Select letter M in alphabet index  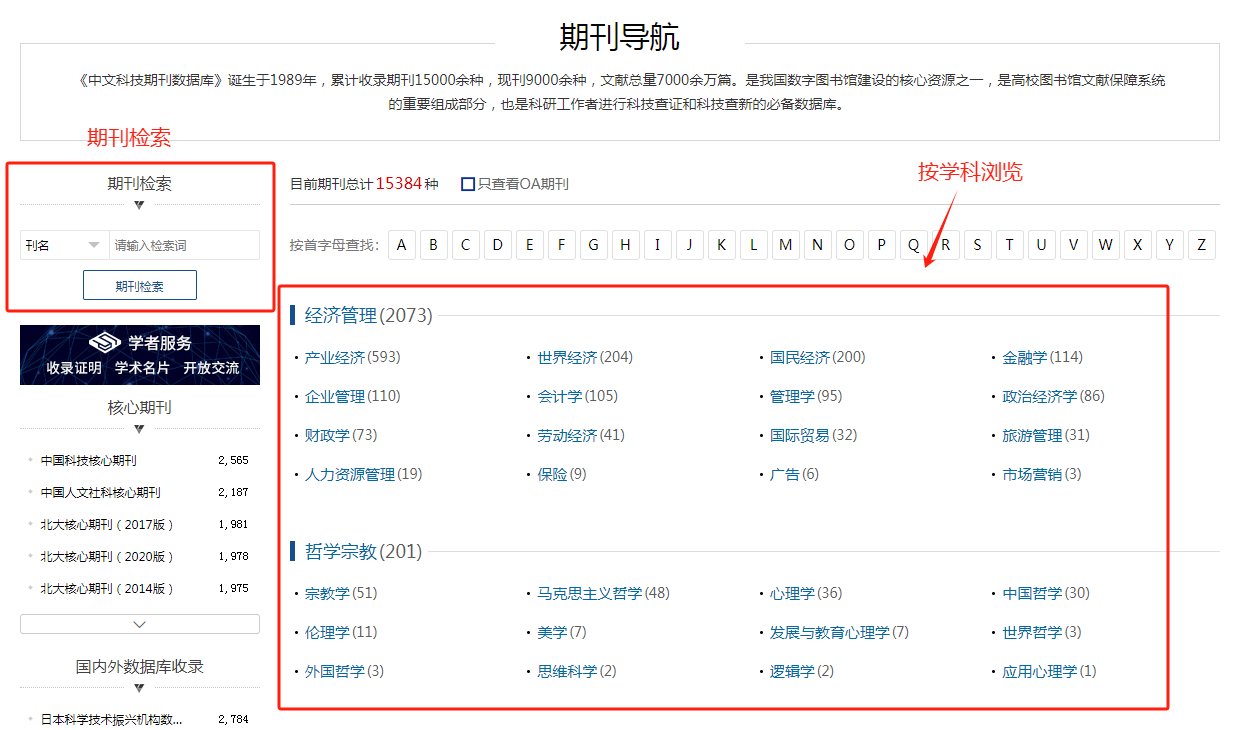coord(786,245)
